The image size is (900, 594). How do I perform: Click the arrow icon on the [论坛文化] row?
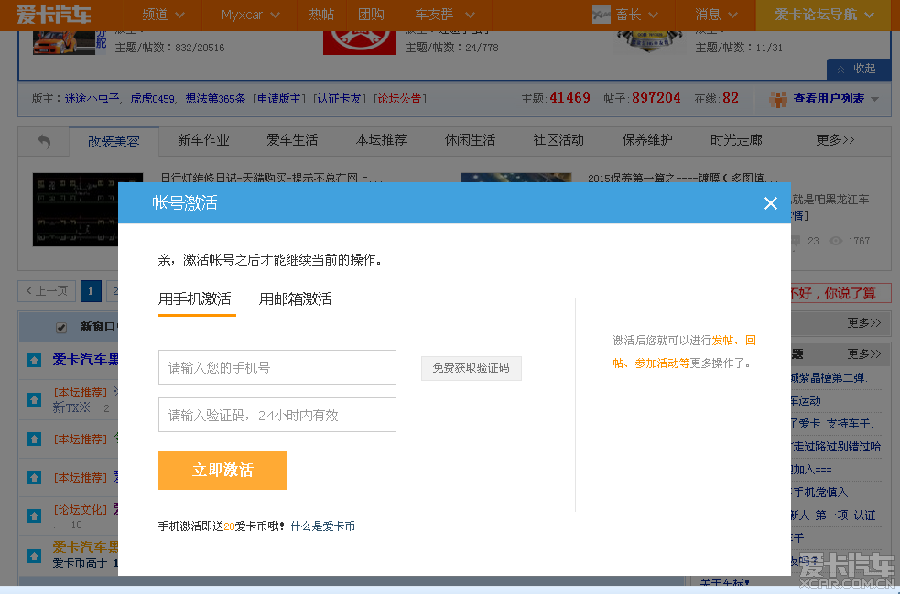point(34,515)
